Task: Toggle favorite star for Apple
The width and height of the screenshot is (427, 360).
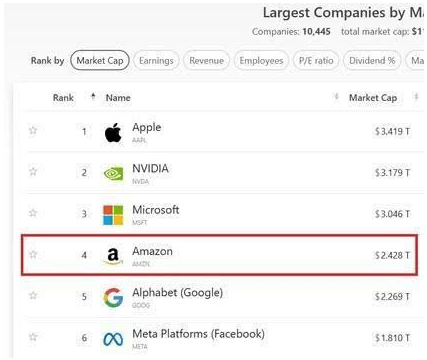Action: click(x=33, y=130)
